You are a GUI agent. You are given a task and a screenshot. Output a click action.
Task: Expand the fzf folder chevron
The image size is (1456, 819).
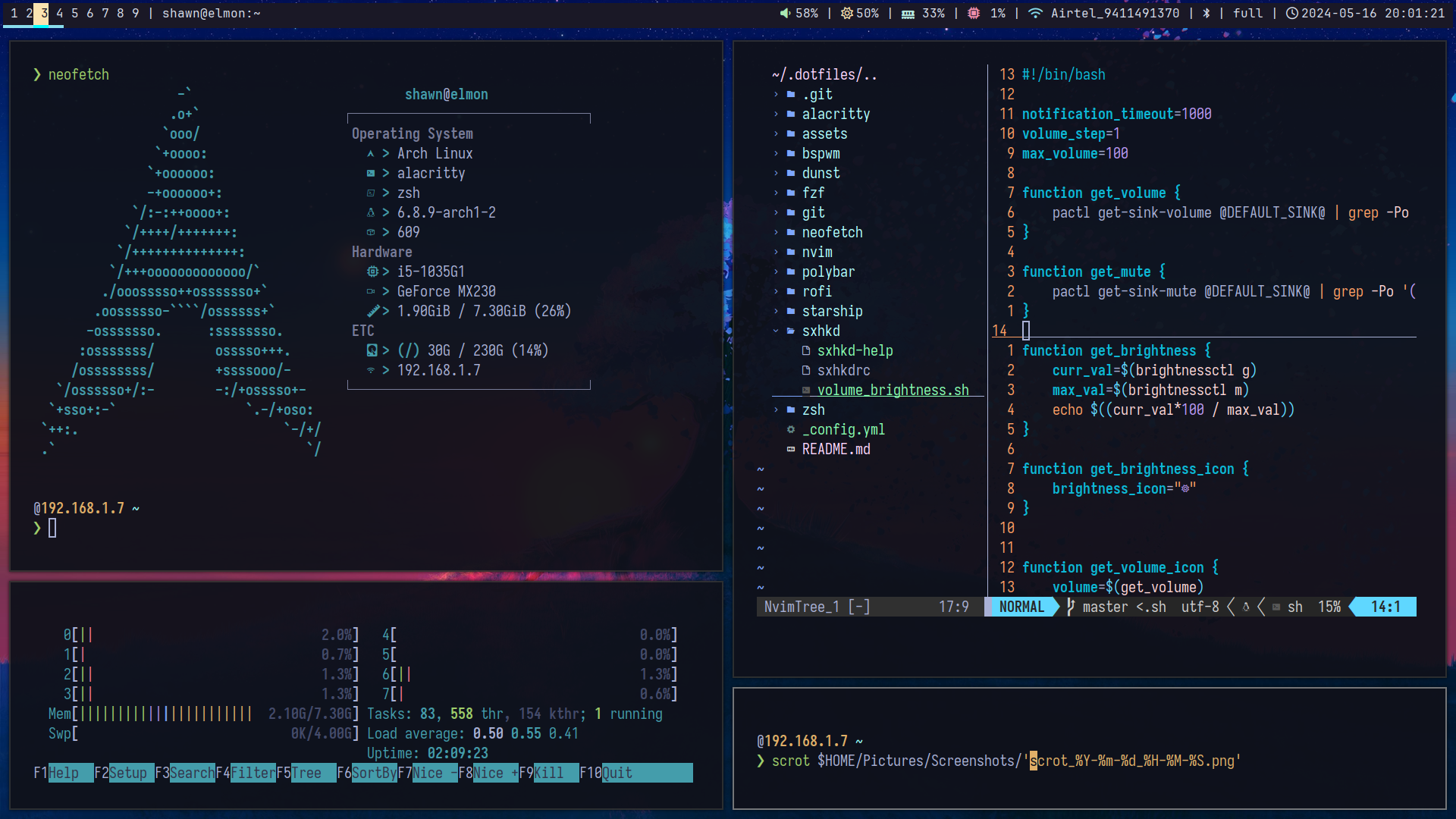click(x=776, y=193)
